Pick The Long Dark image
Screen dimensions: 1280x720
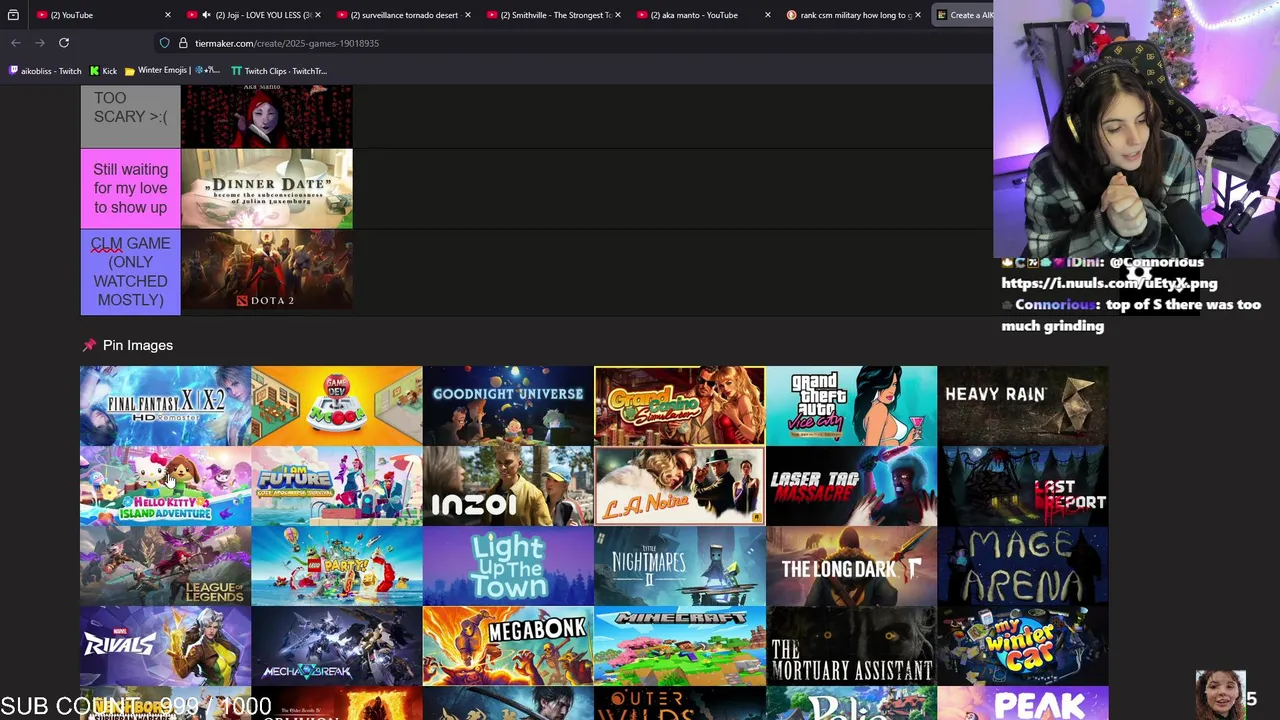click(851, 566)
